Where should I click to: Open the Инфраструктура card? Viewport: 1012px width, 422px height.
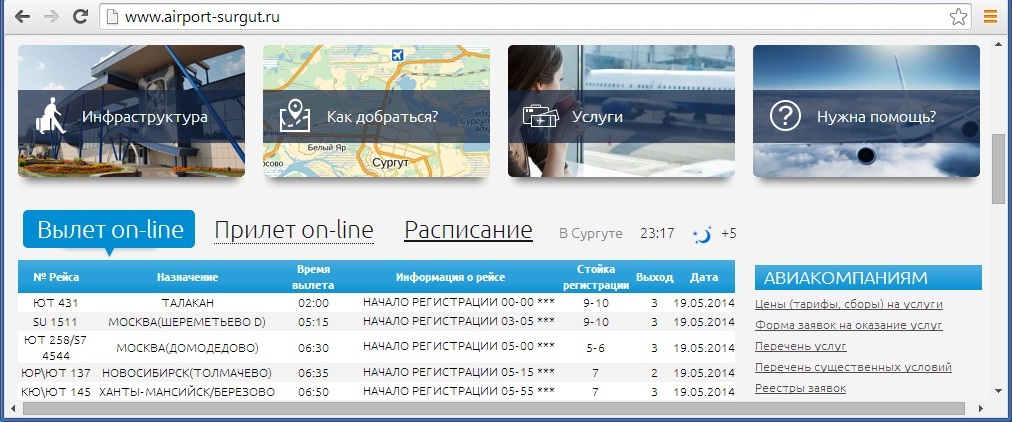click(131, 111)
